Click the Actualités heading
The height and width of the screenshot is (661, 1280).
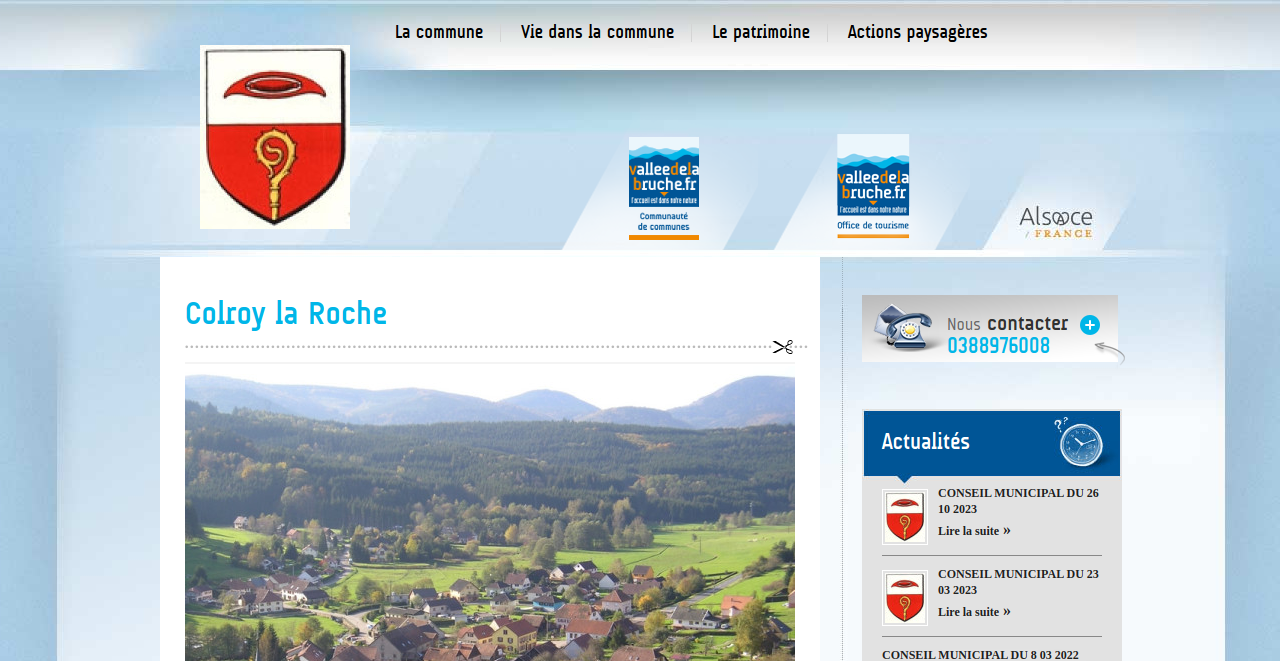925,441
